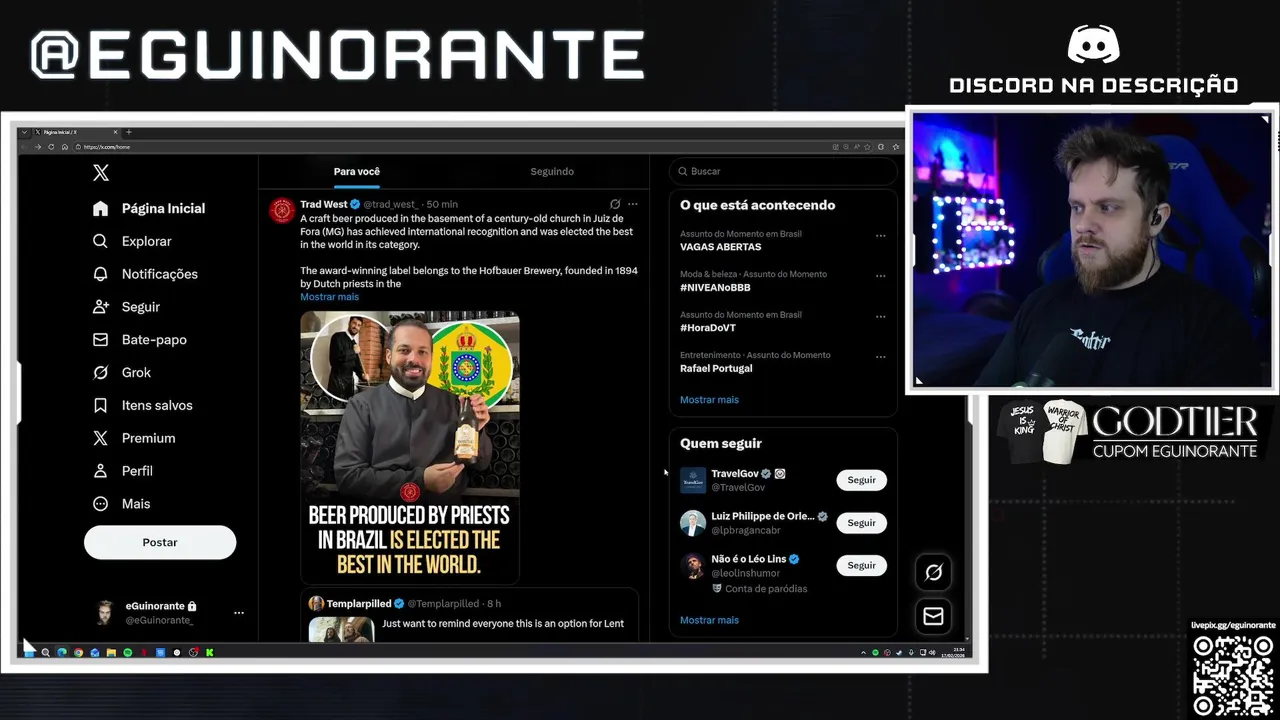
Task: Expand the Mais menu
Action: (x=121, y=504)
